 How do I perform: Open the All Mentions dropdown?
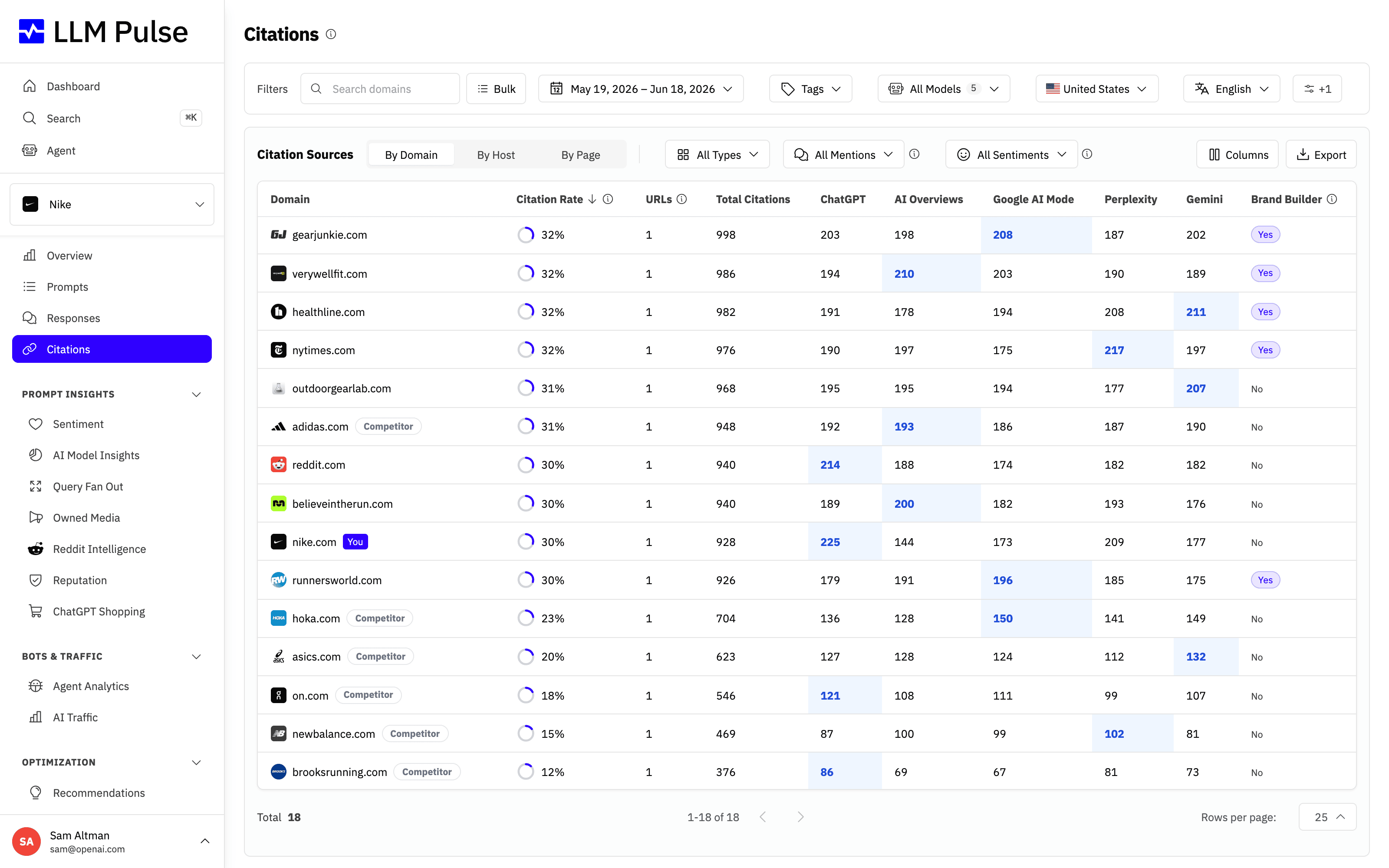[x=844, y=155]
